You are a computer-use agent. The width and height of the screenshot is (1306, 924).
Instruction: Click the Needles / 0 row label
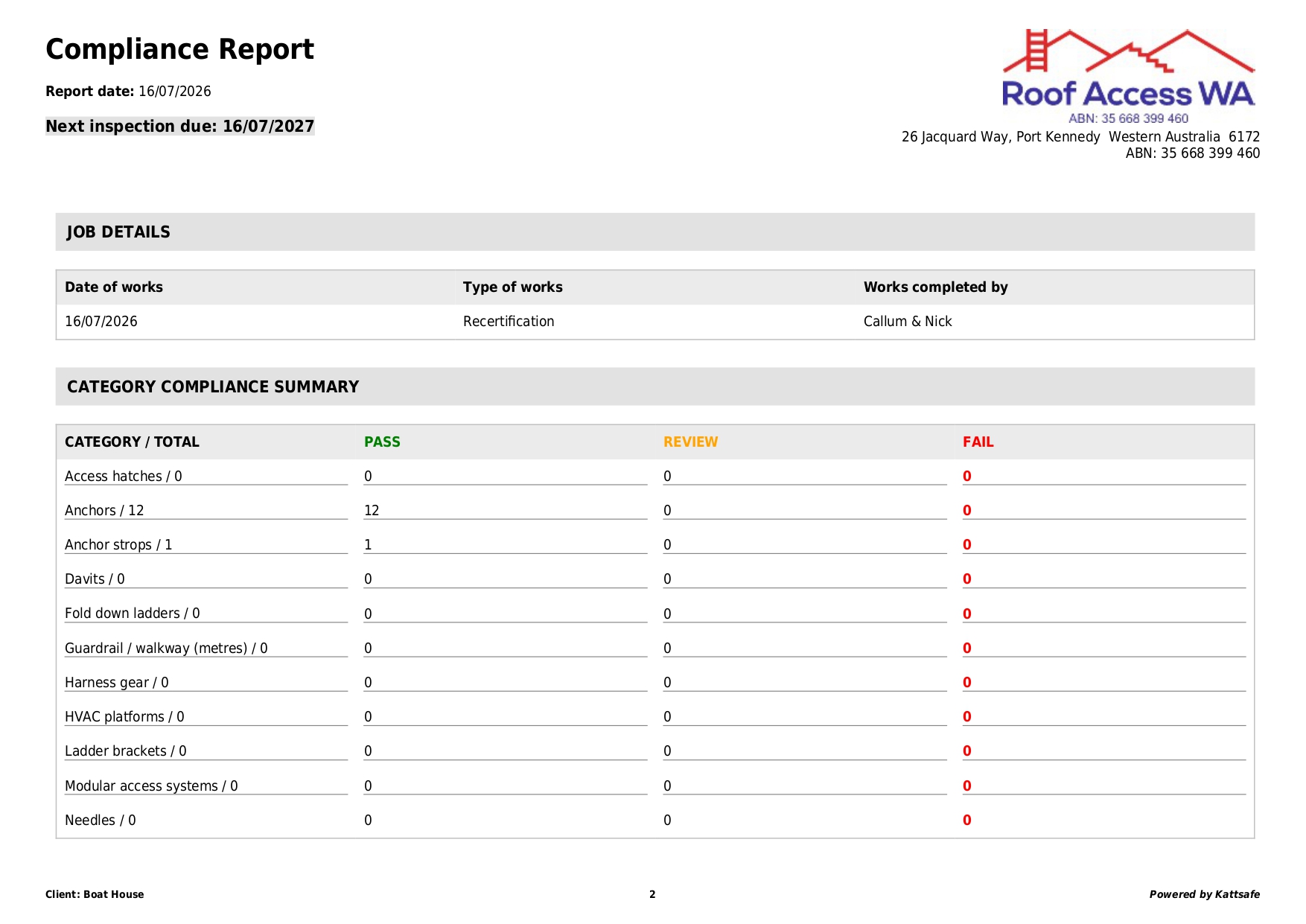pos(101,820)
